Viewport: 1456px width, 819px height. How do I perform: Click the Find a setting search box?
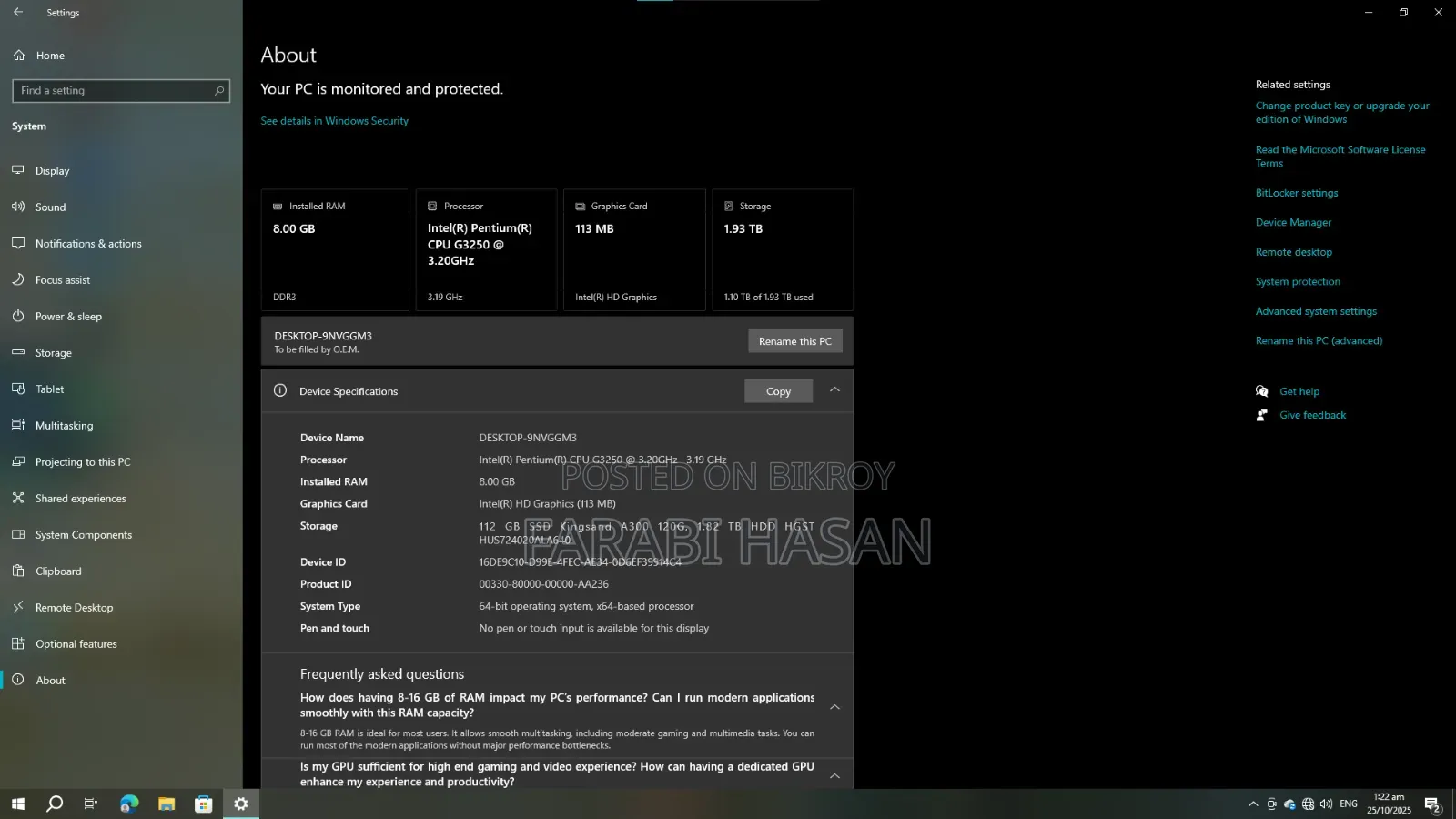[121, 91]
